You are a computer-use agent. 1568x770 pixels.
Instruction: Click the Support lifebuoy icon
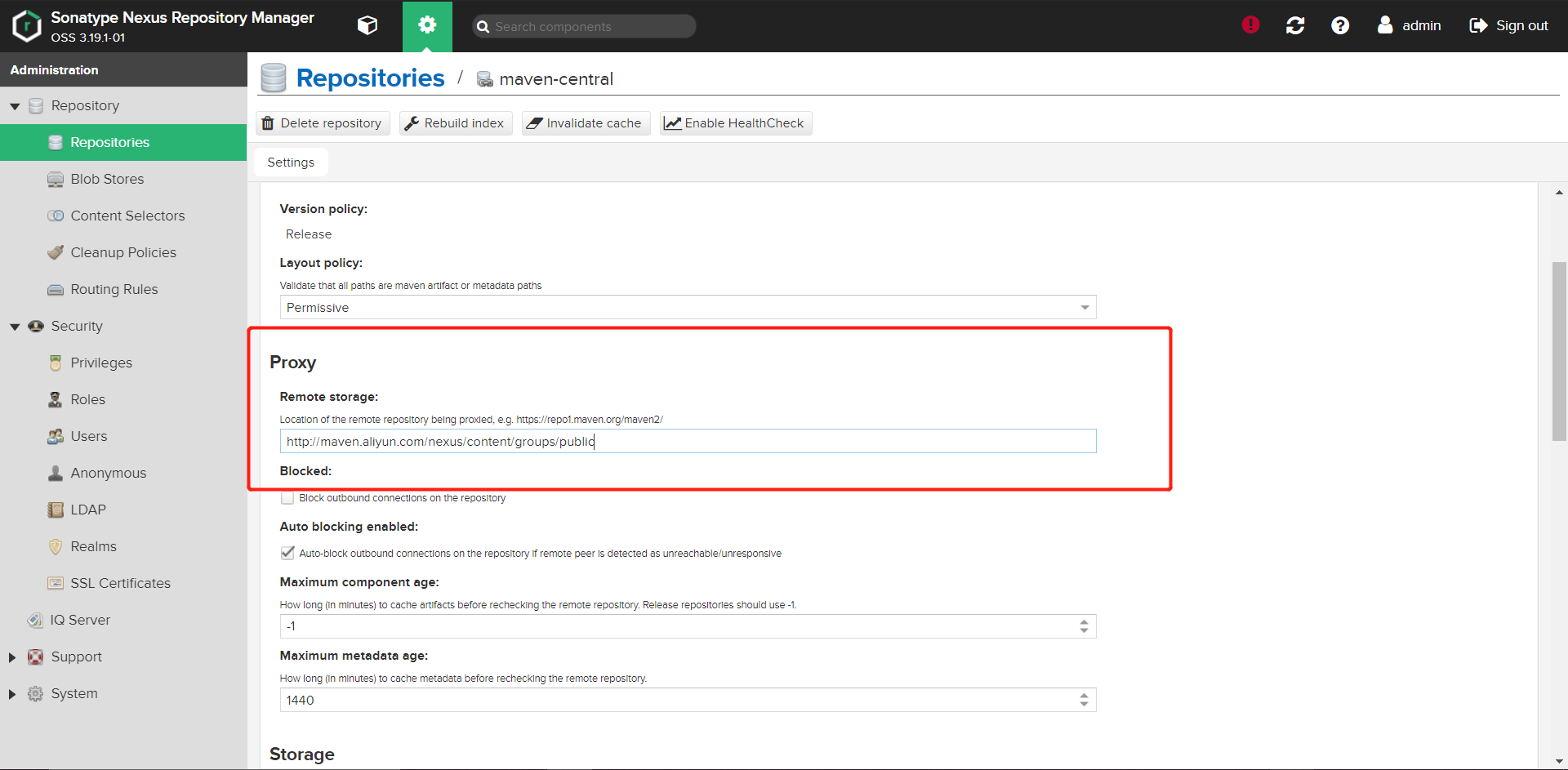click(x=36, y=657)
